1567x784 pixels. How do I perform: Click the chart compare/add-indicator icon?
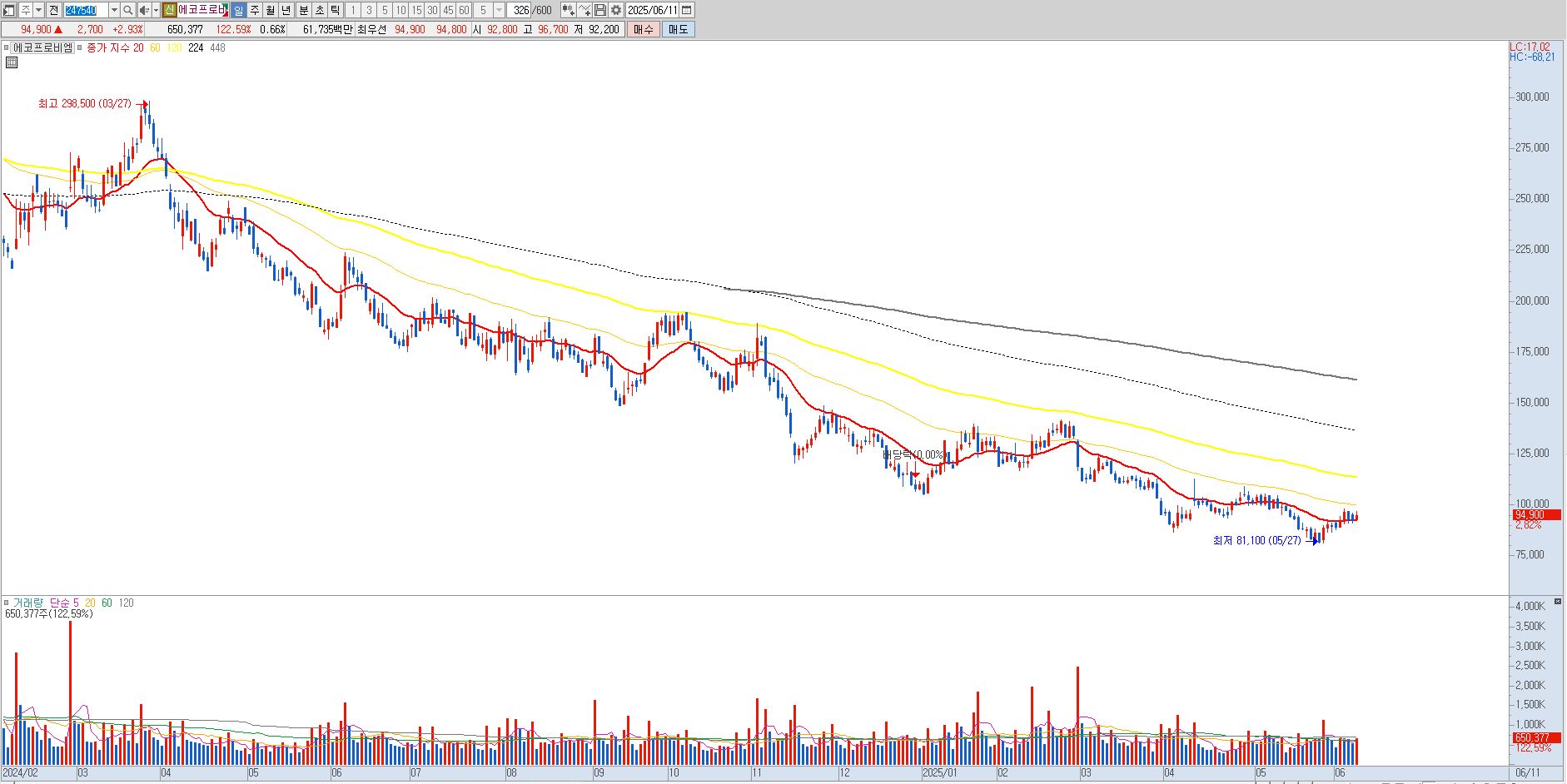568,10
